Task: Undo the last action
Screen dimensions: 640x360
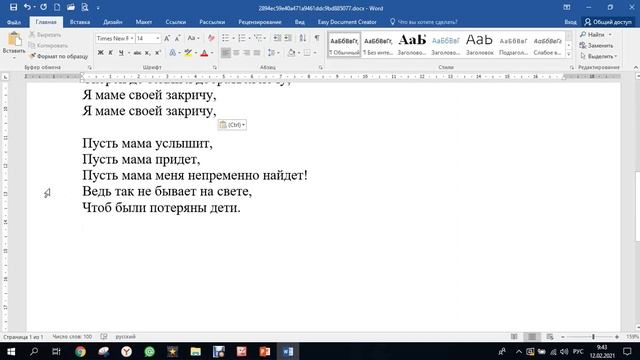Action: tap(27, 7)
